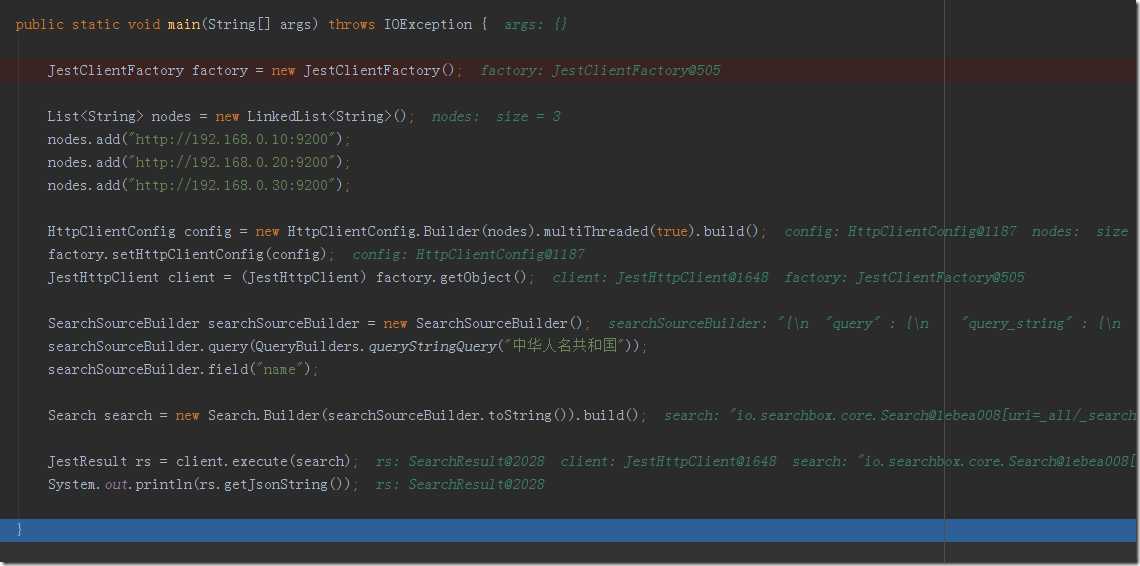Click 'queryStringQuery' italic method name

tap(432, 347)
